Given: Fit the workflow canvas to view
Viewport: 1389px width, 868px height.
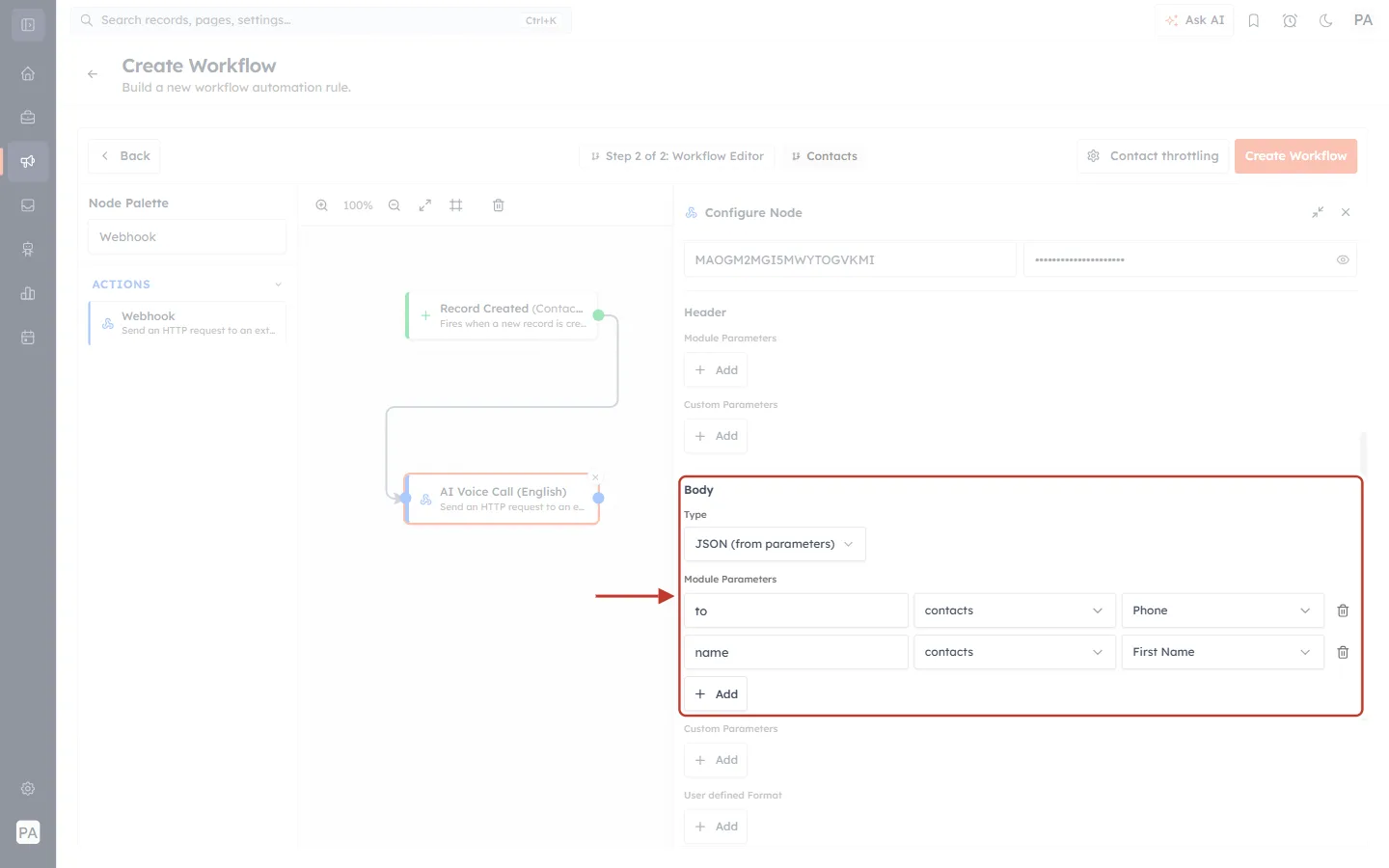Looking at the screenshot, I should [425, 205].
